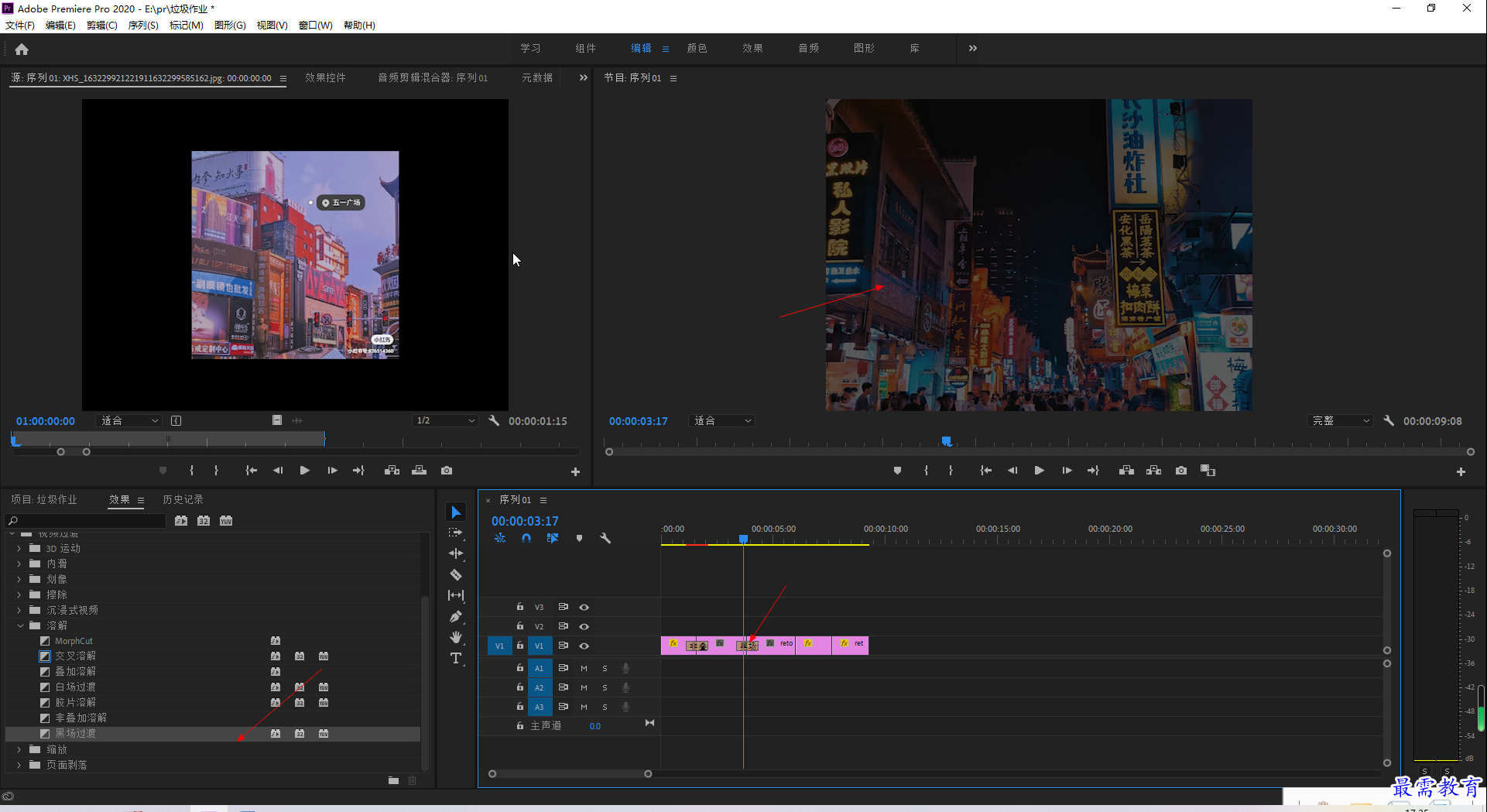Toggle V3 track output eye
1487x812 pixels.
(x=584, y=607)
